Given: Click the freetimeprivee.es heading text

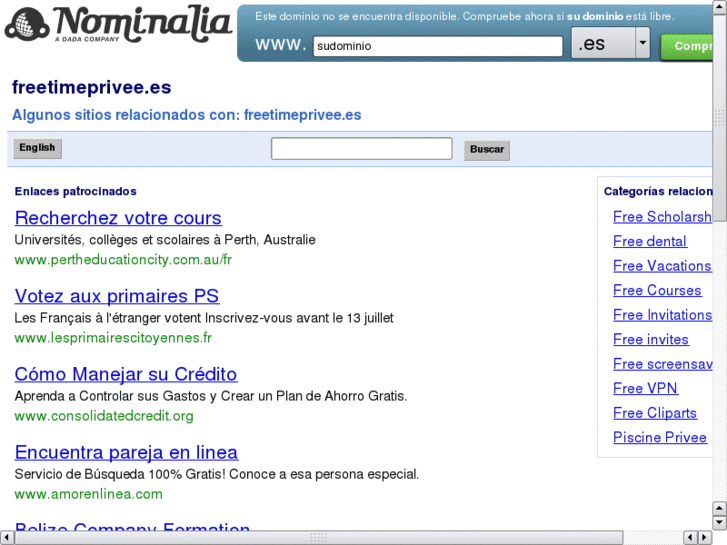Looking at the screenshot, I should (x=92, y=88).
